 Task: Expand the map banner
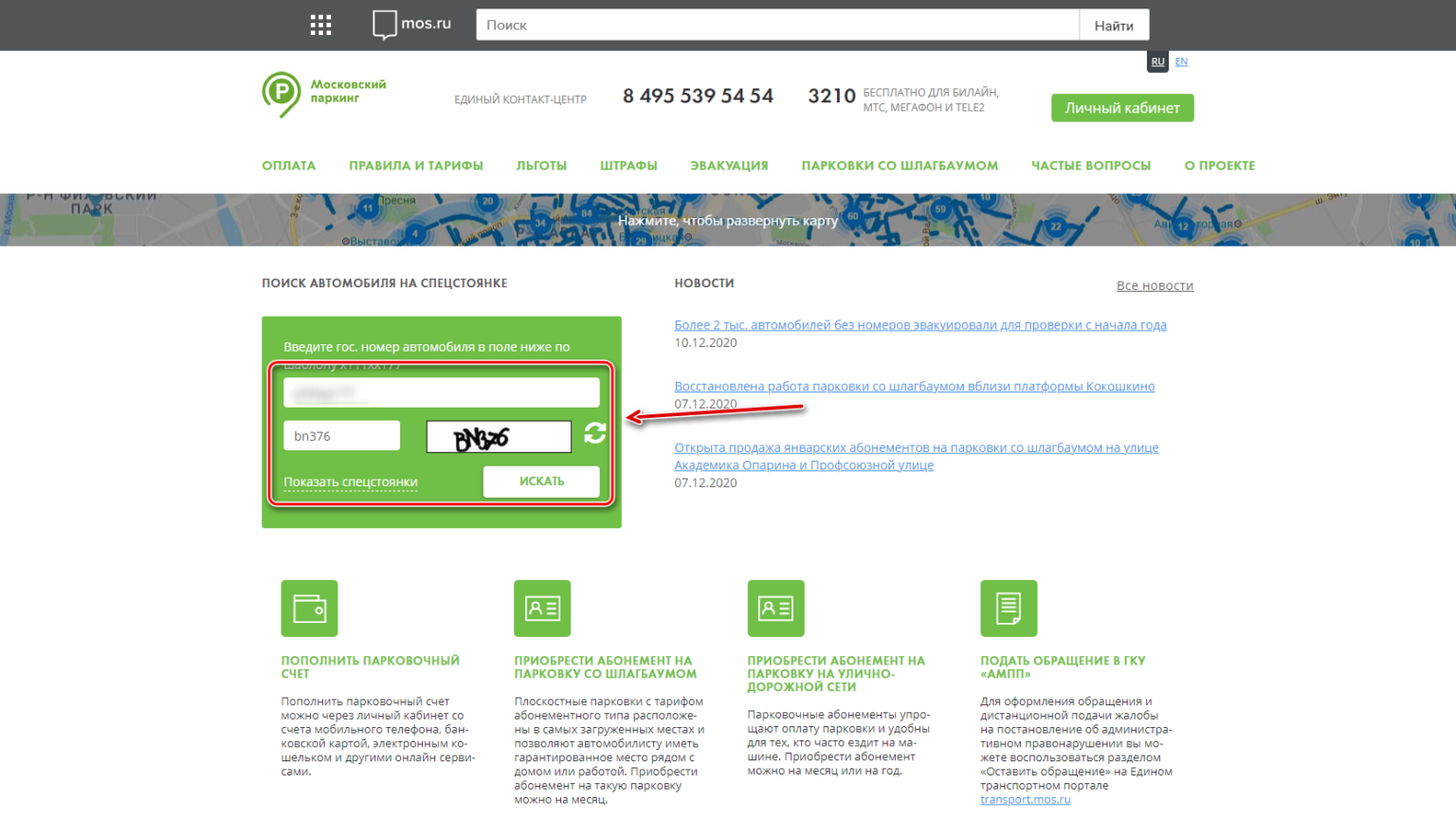(x=728, y=220)
